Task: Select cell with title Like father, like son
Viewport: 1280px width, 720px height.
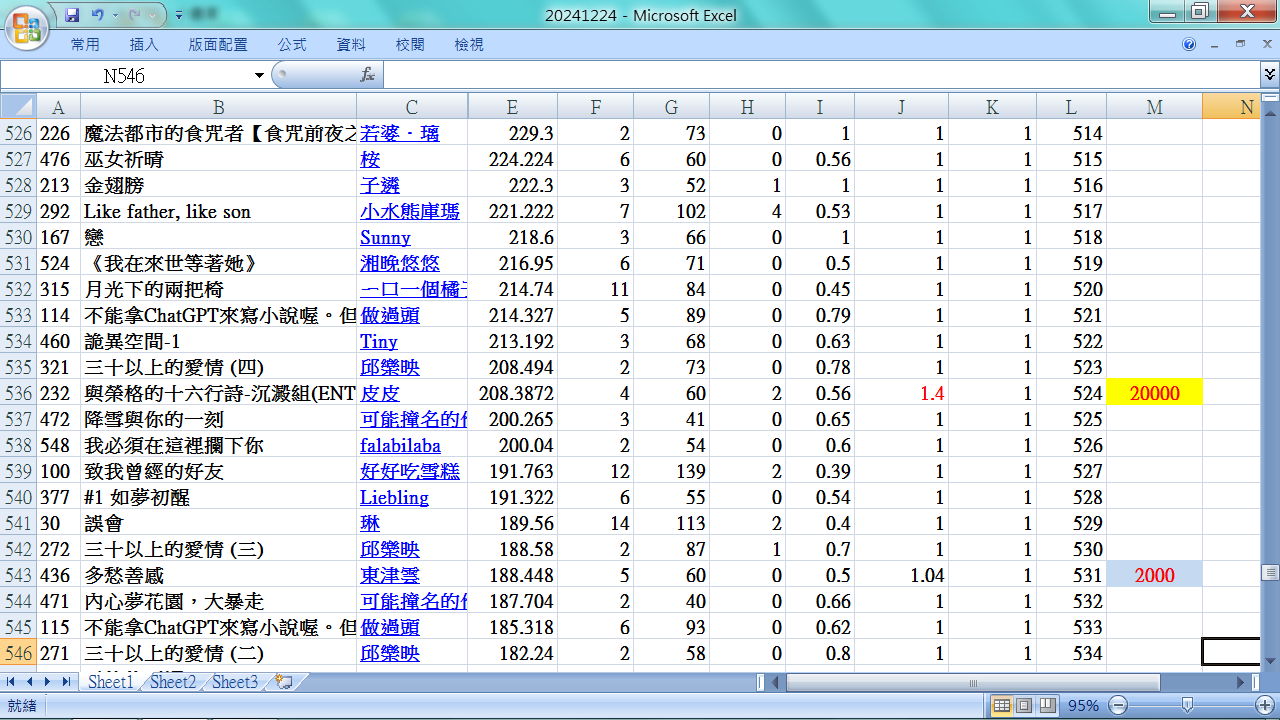Action: coord(218,211)
